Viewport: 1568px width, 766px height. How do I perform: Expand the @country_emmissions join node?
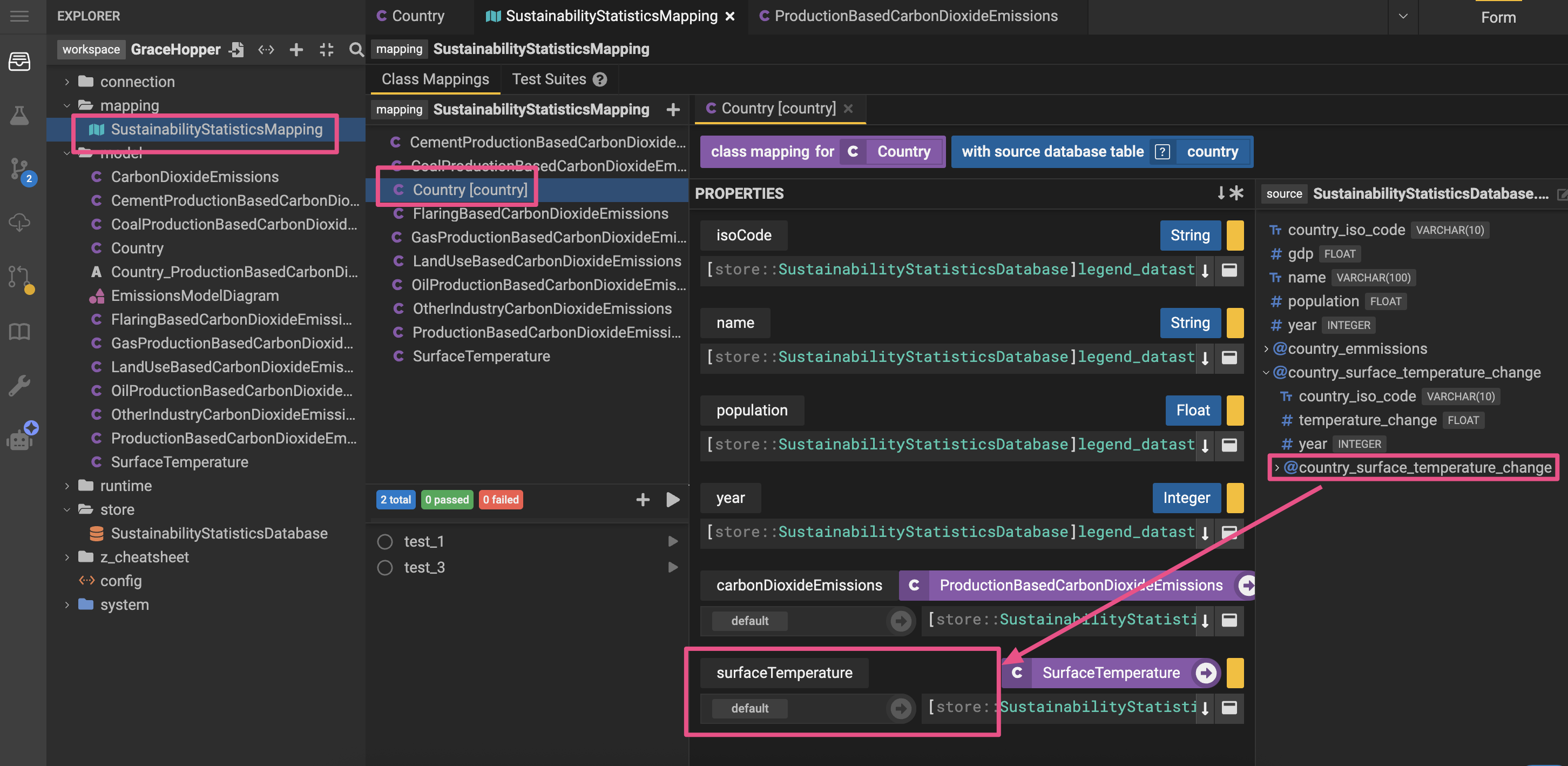[x=1267, y=348]
